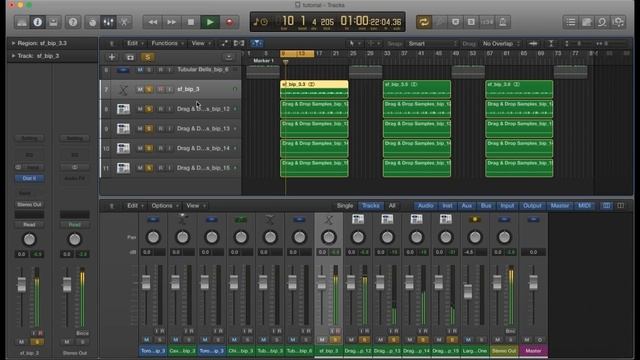Viewport: 640px width, 360px height.
Task: Click the red Record button
Action: pyautogui.click(x=229, y=22)
